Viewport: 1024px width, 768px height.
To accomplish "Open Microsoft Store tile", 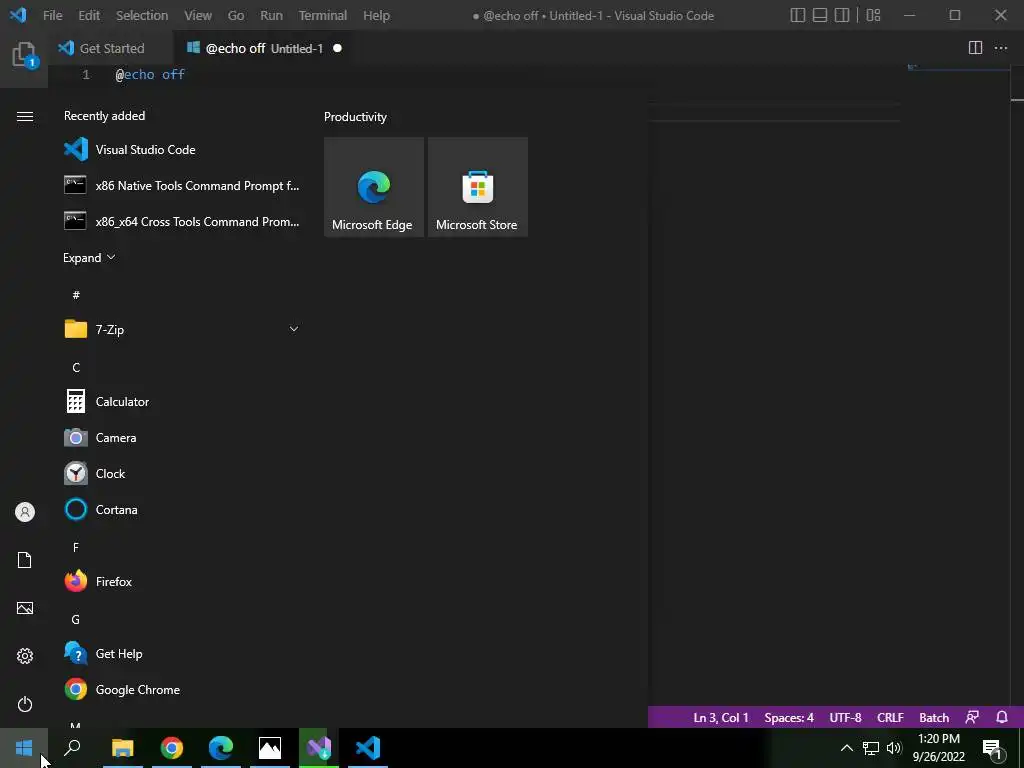I will click(477, 187).
